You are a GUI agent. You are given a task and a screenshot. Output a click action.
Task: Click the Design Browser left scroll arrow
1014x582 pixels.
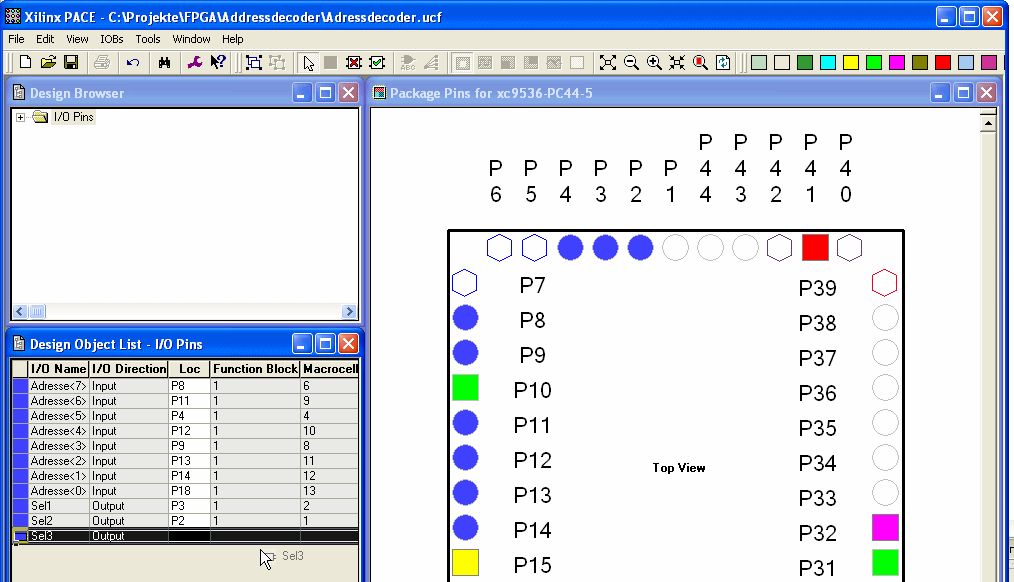click(20, 312)
